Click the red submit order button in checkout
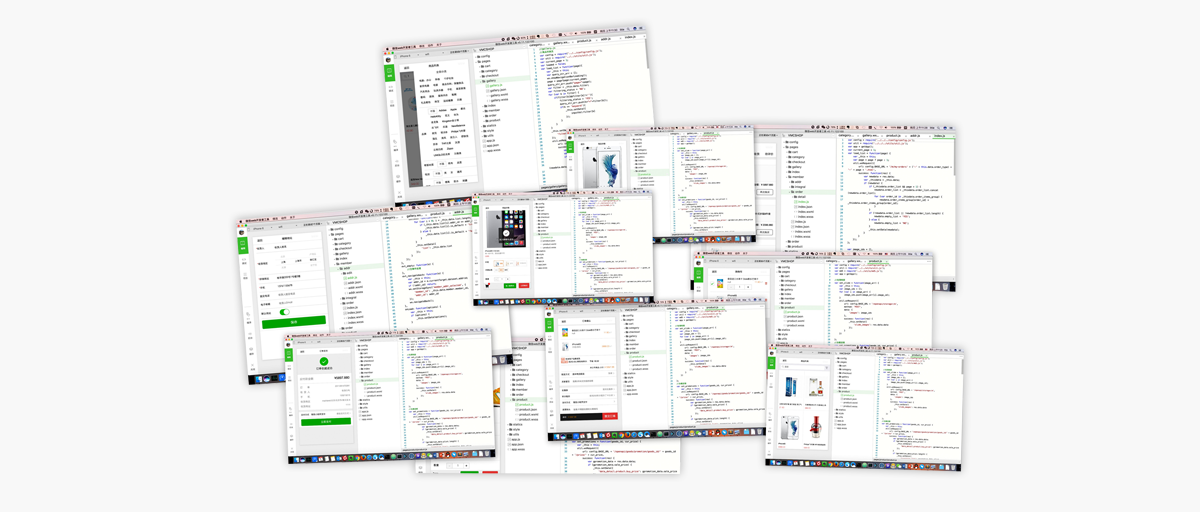Image resolution: width=1200 pixels, height=512 pixels. tap(609, 416)
